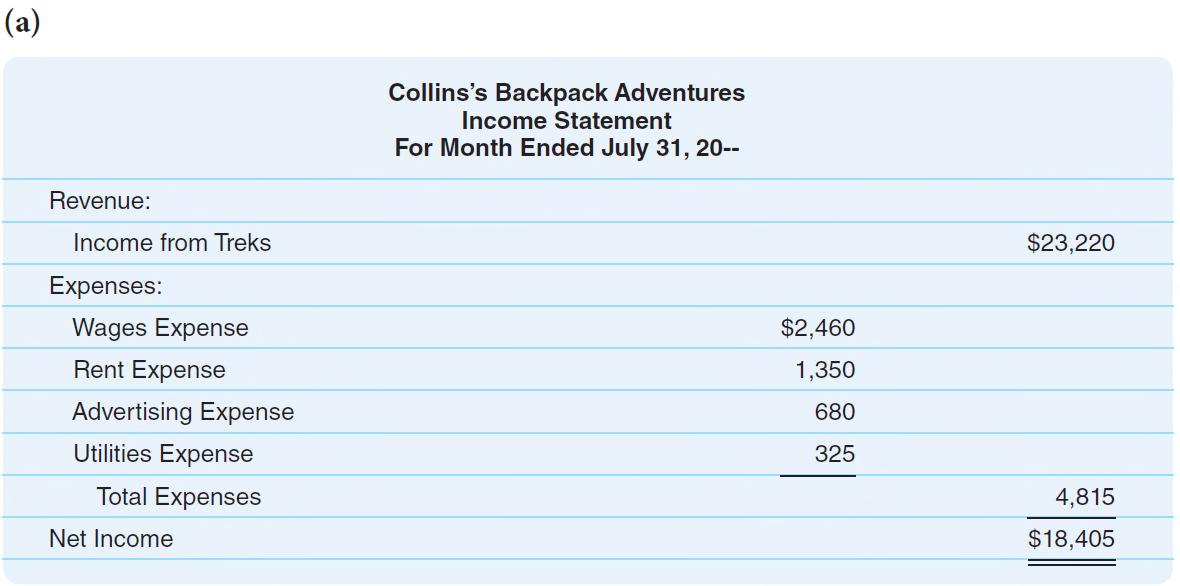
Task: Select the Wages Expense label
Action: [x=160, y=328]
